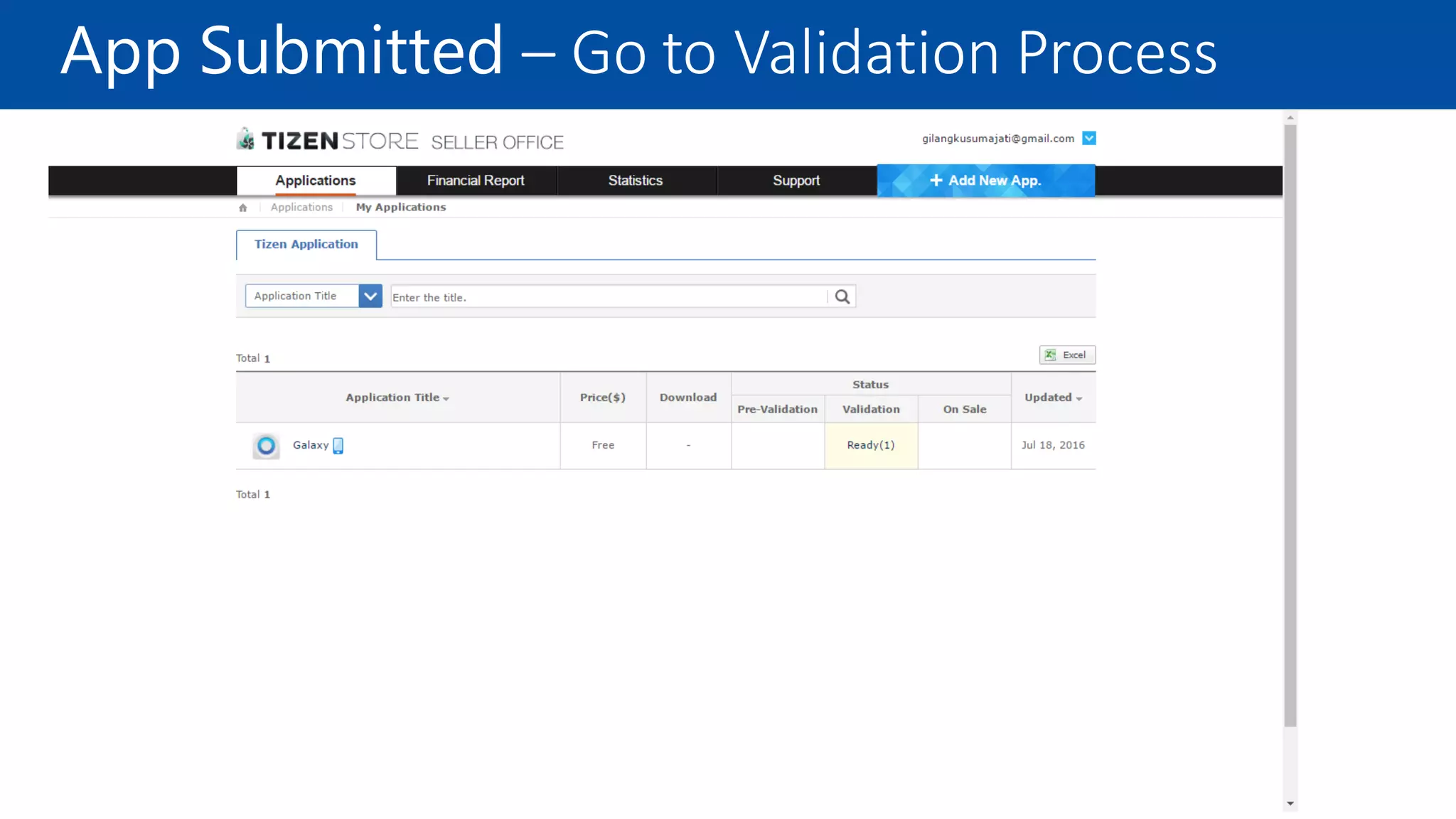1456x819 pixels.
Task: Click the Download column header
Action: tap(688, 397)
